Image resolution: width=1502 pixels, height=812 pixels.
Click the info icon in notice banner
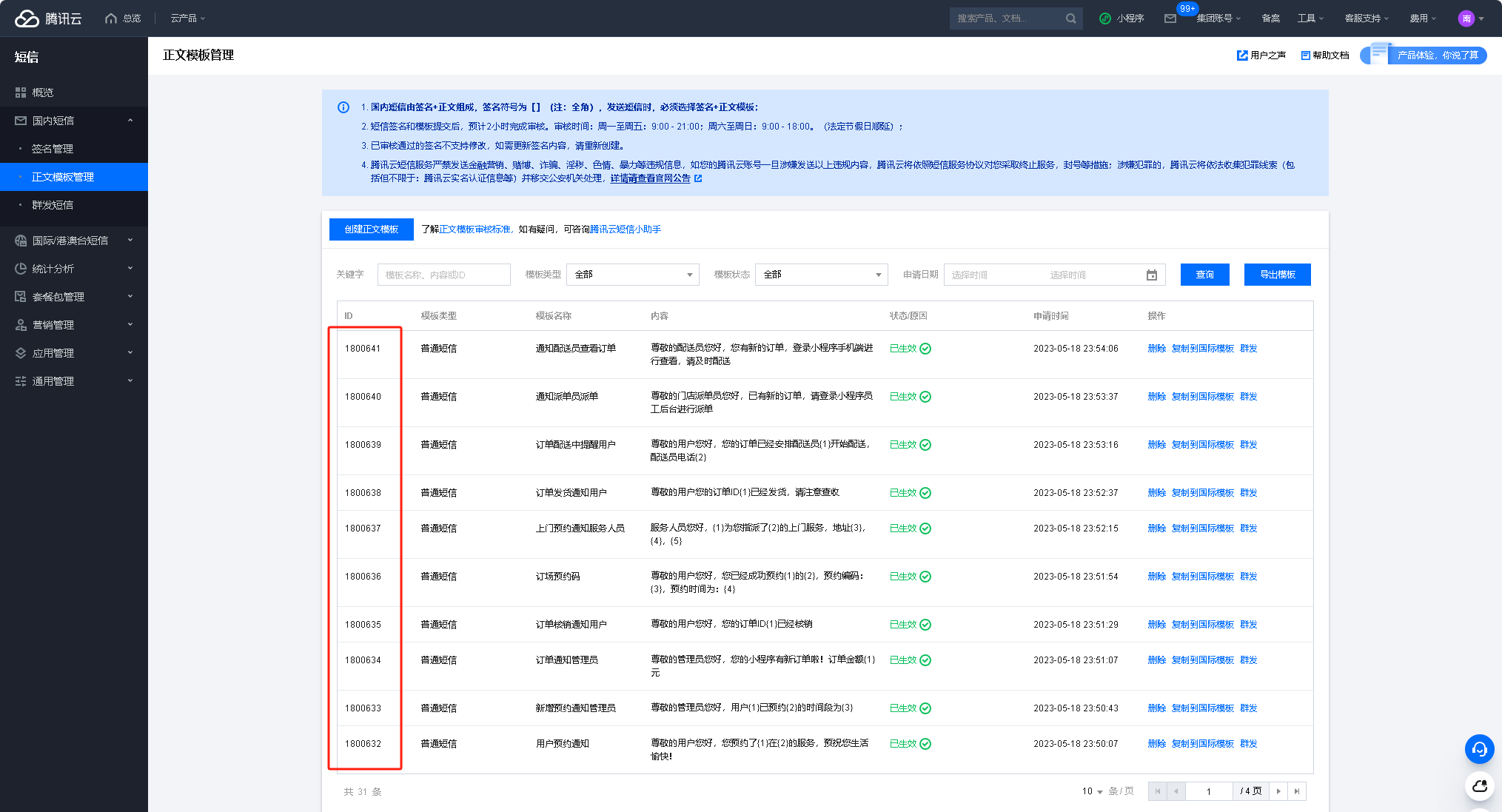pos(343,107)
